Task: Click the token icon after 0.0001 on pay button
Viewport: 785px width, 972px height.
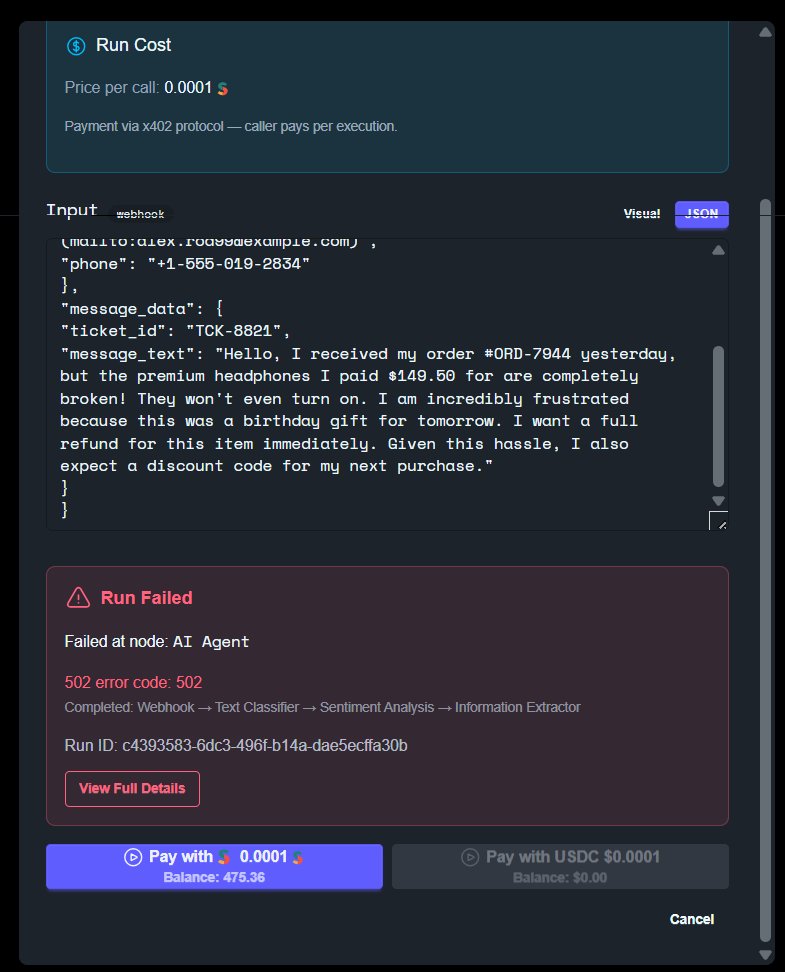Action: point(298,857)
